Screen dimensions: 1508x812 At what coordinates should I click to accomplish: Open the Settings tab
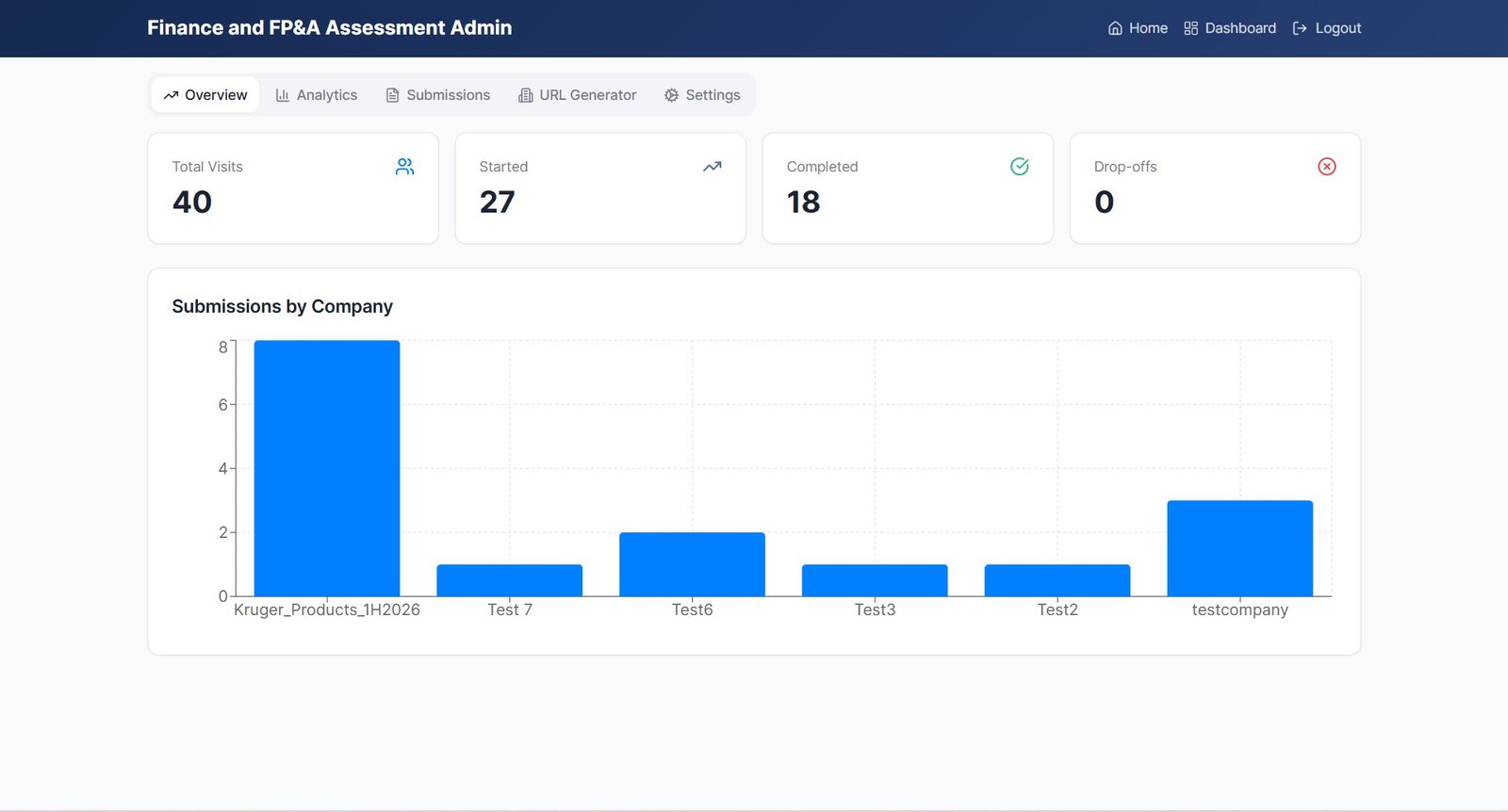point(702,95)
